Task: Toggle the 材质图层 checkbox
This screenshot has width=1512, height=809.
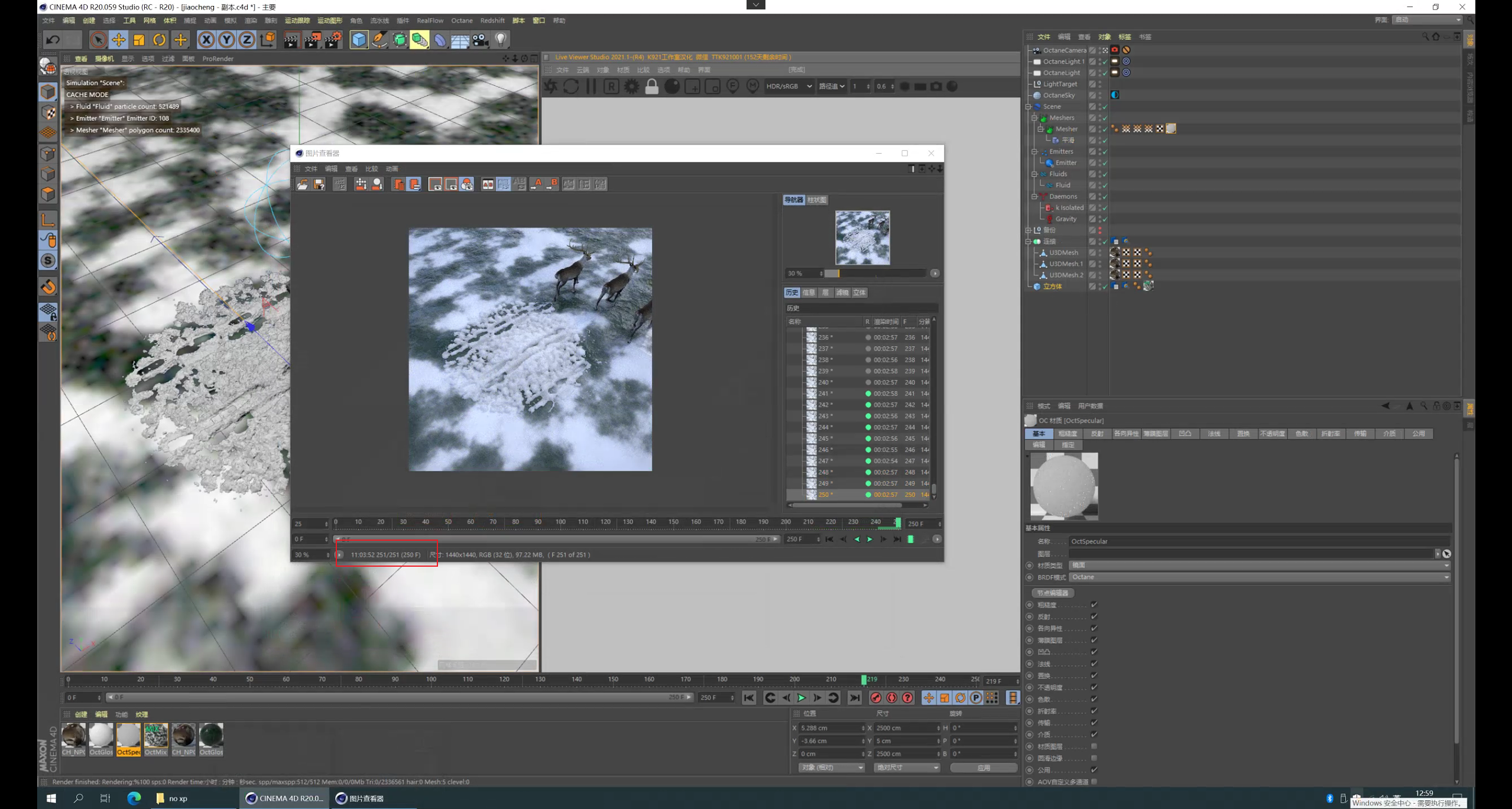Action: [x=1094, y=746]
